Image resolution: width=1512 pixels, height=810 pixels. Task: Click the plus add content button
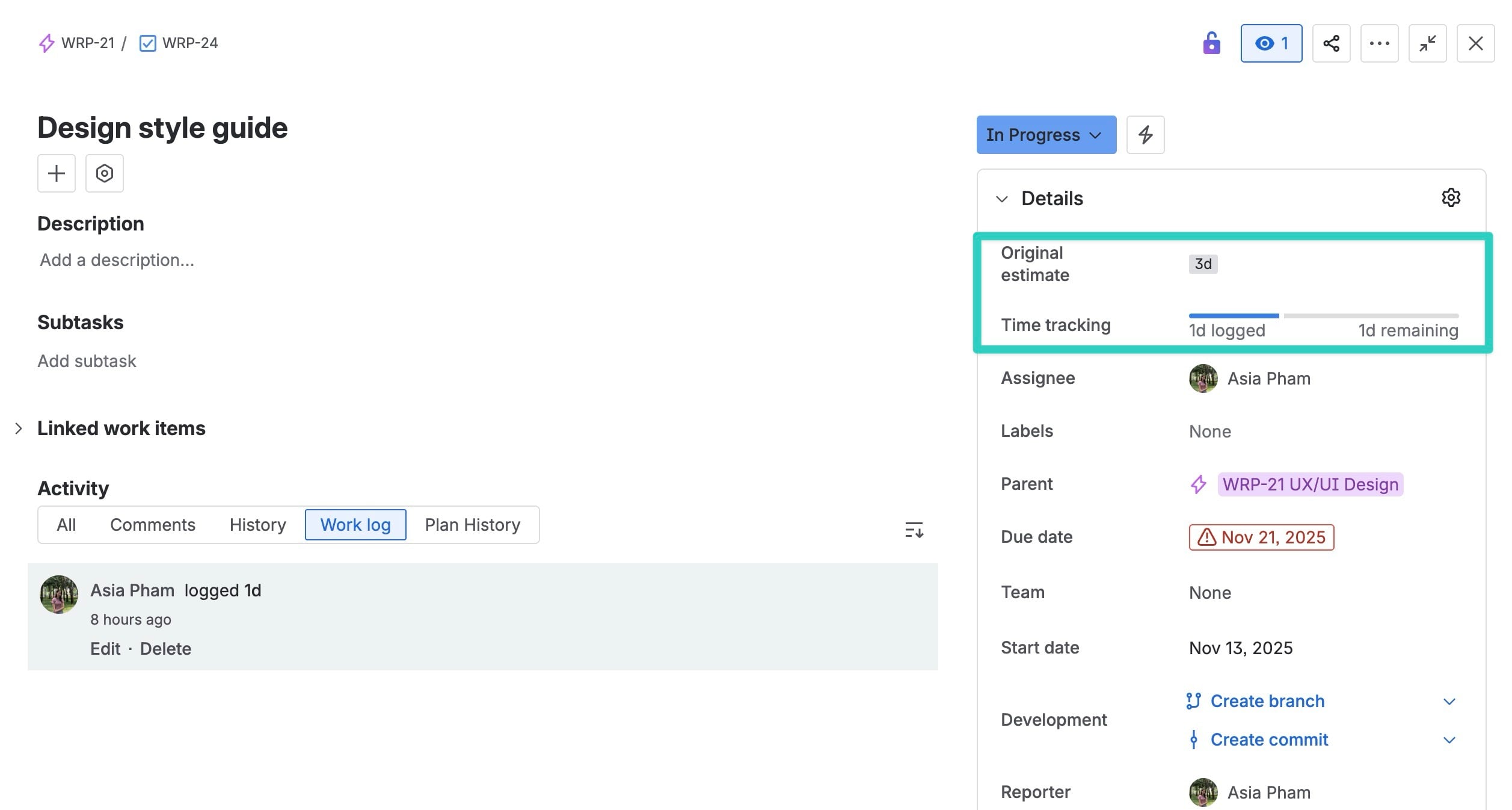click(x=57, y=173)
